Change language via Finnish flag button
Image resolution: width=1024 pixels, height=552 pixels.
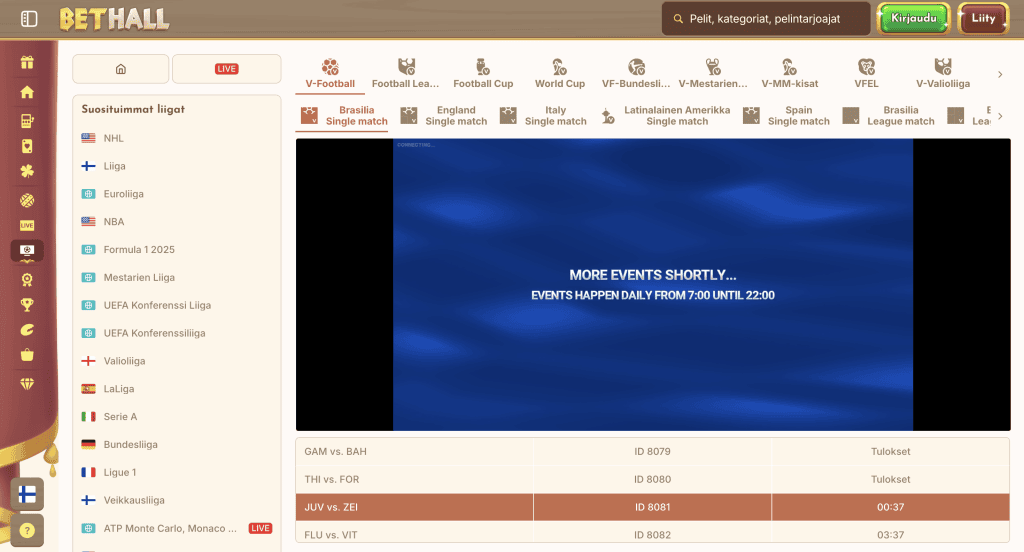click(27, 495)
